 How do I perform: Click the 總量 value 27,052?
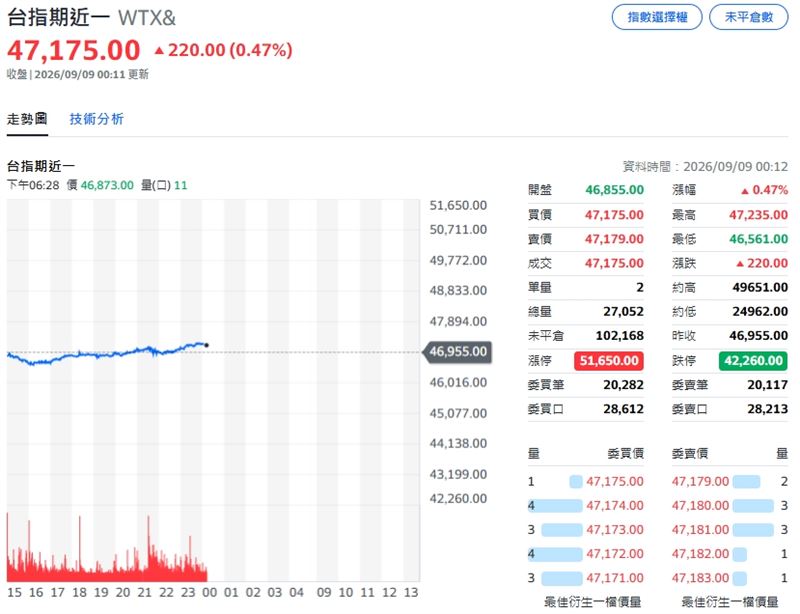click(623, 311)
